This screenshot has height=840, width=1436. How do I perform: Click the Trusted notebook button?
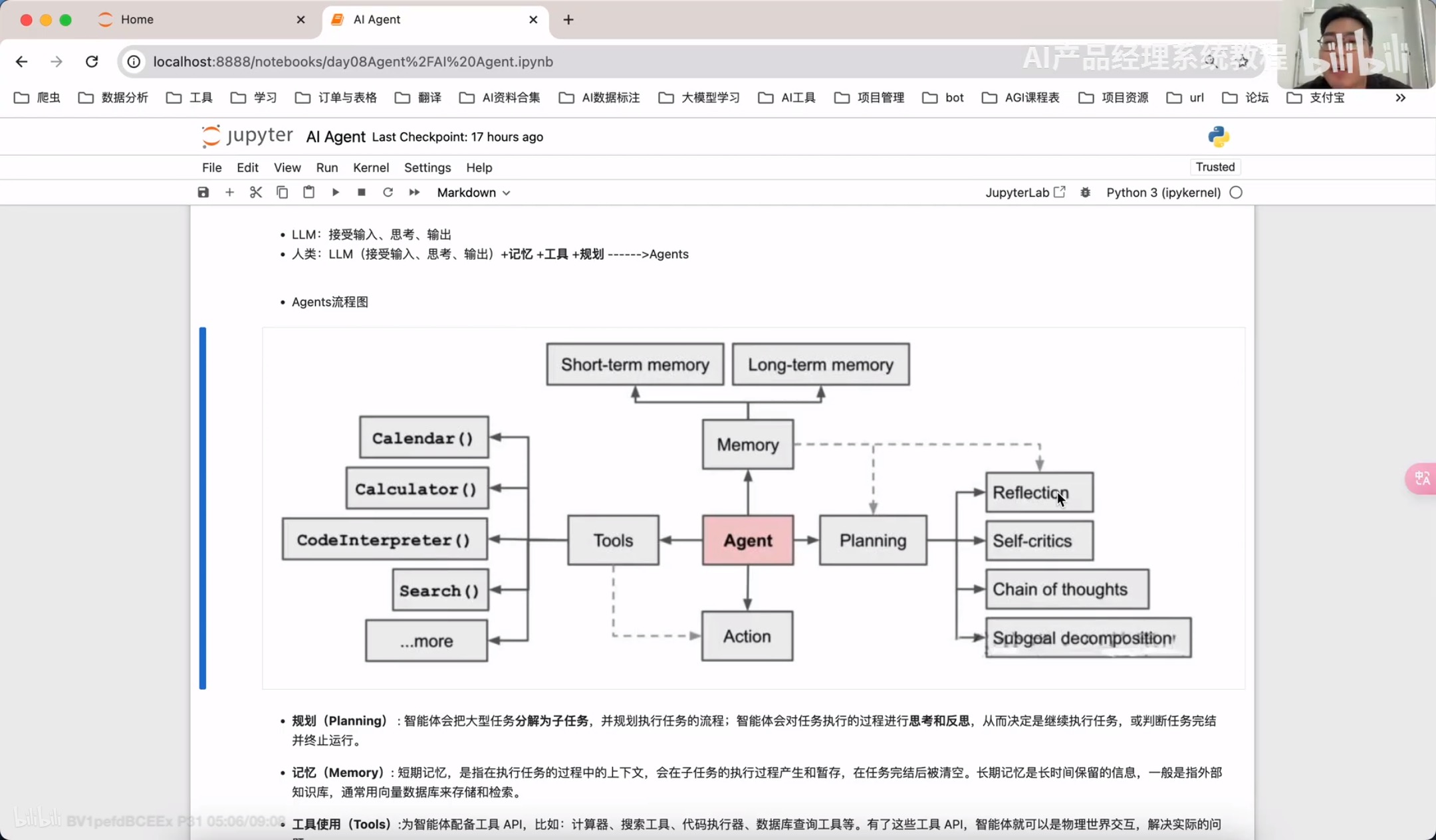point(1215,167)
